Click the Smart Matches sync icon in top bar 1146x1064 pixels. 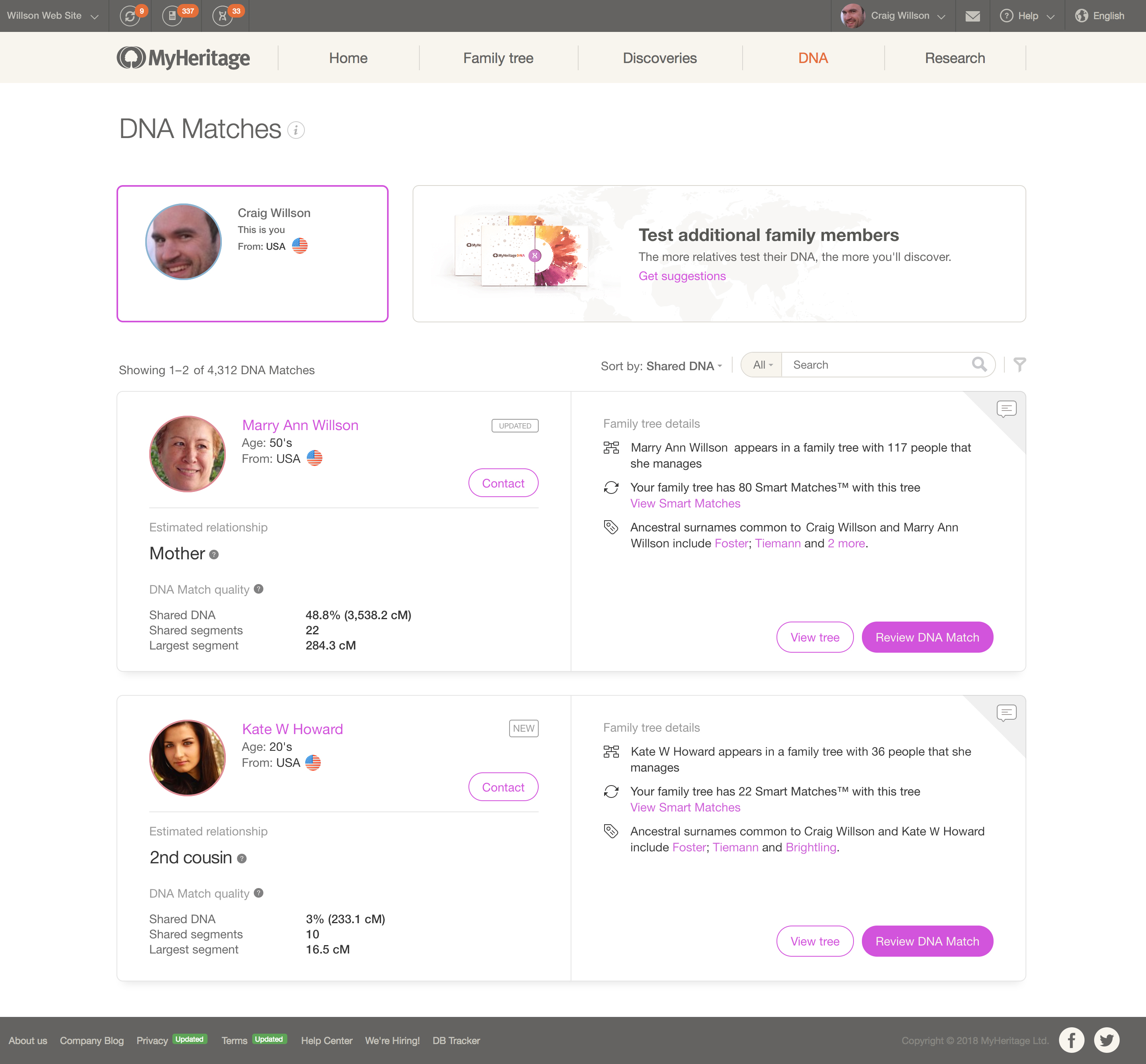tap(130, 16)
